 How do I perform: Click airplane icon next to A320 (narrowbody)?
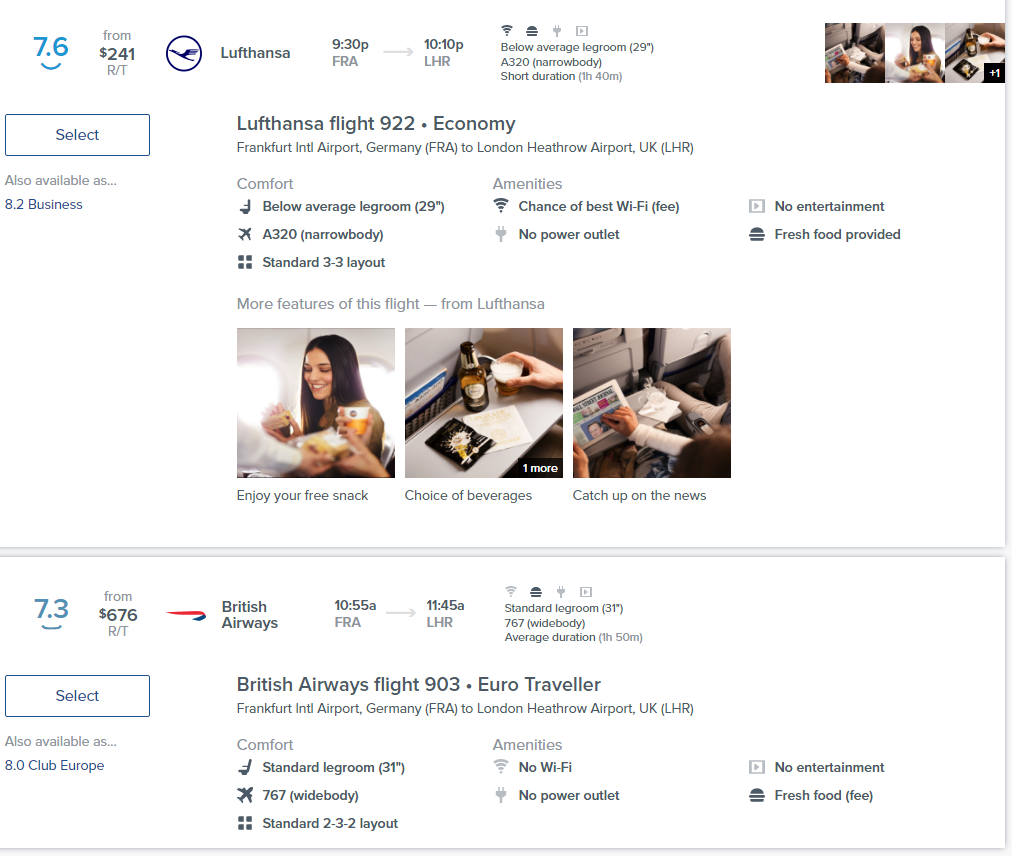click(245, 234)
